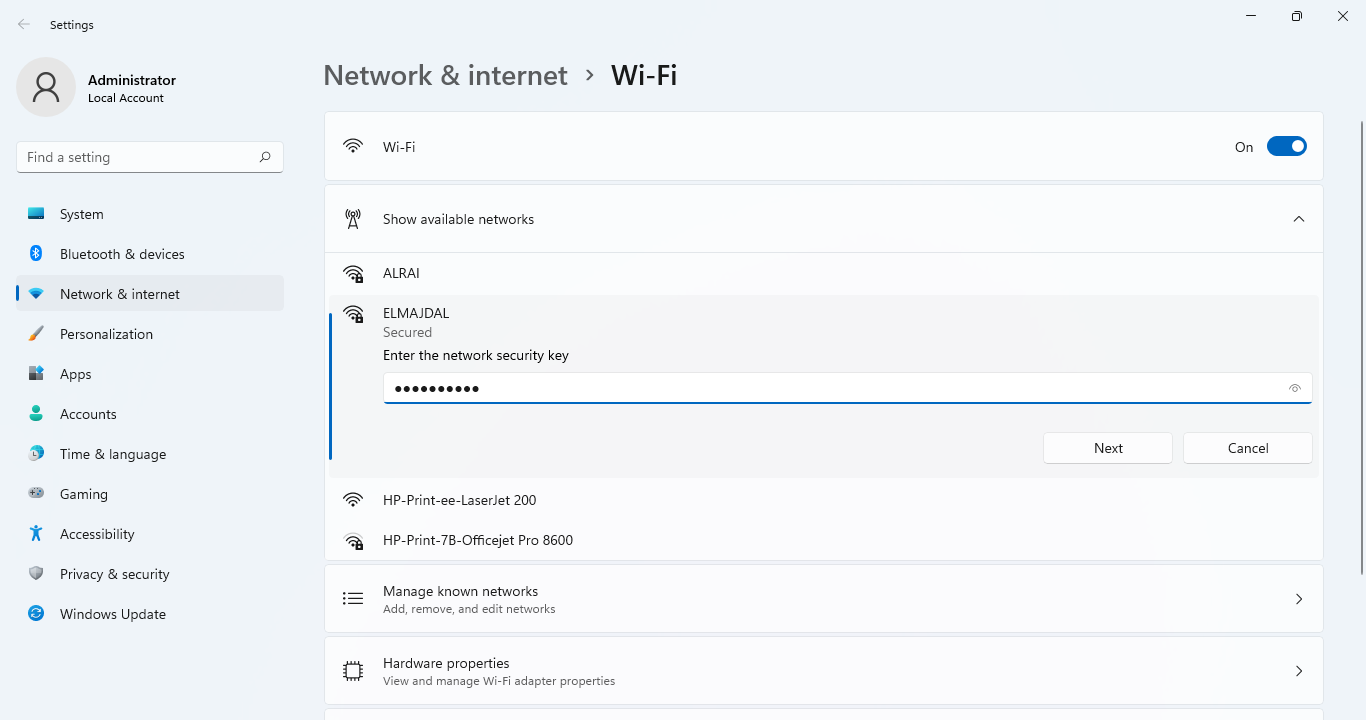Image resolution: width=1366 pixels, height=720 pixels.
Task: Open Hardware properties details
Action: [1299, 670]
